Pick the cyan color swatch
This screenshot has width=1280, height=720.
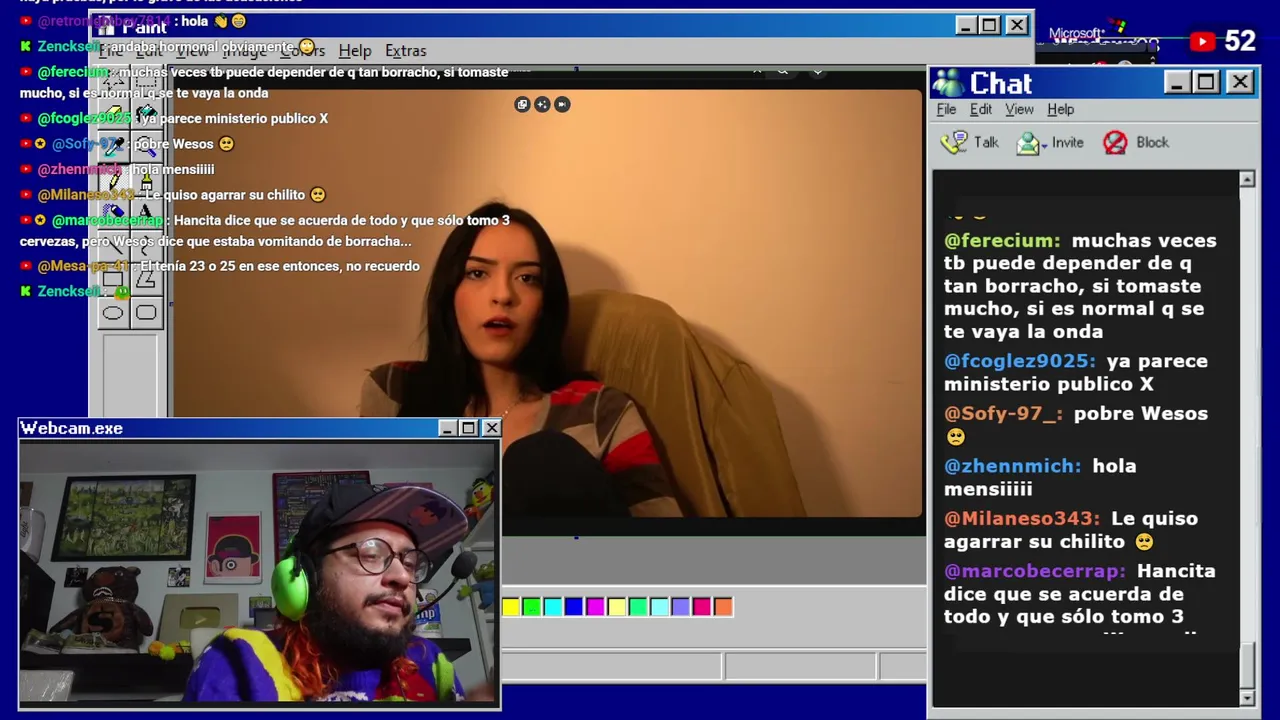pyautogui.click(x=552, y=606)
